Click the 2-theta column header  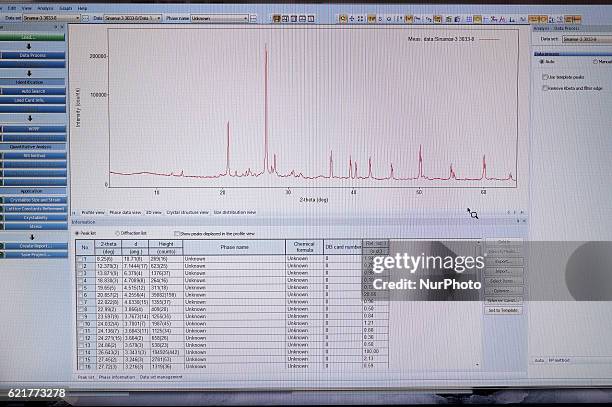(x=108, y=244)
